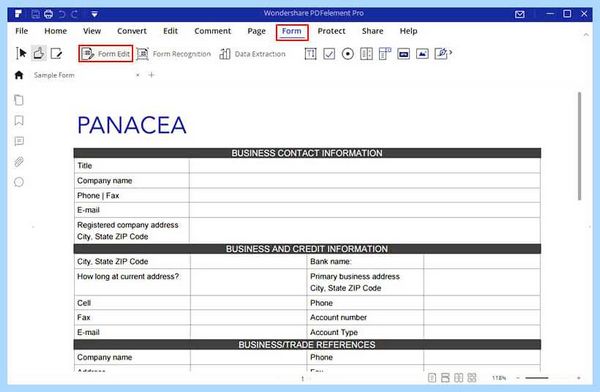Switch to the Edit tab
Viewport: 600px width, 392px height.
170,31
